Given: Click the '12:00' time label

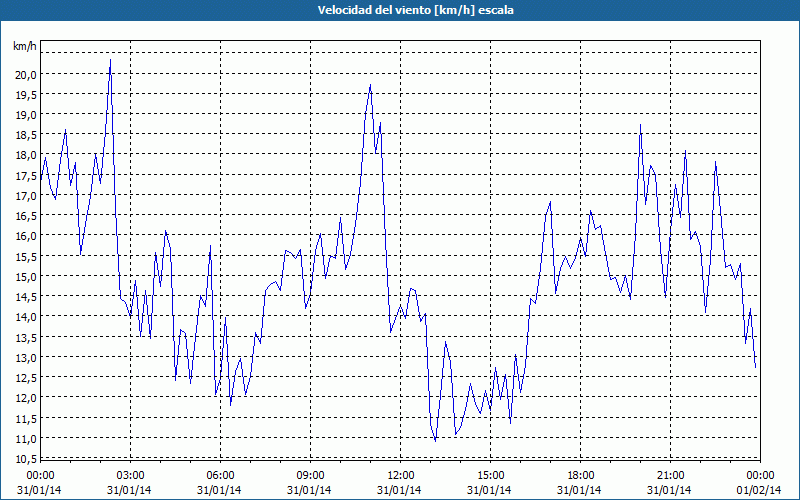Looking at the screenshot, I should [400, 476].
